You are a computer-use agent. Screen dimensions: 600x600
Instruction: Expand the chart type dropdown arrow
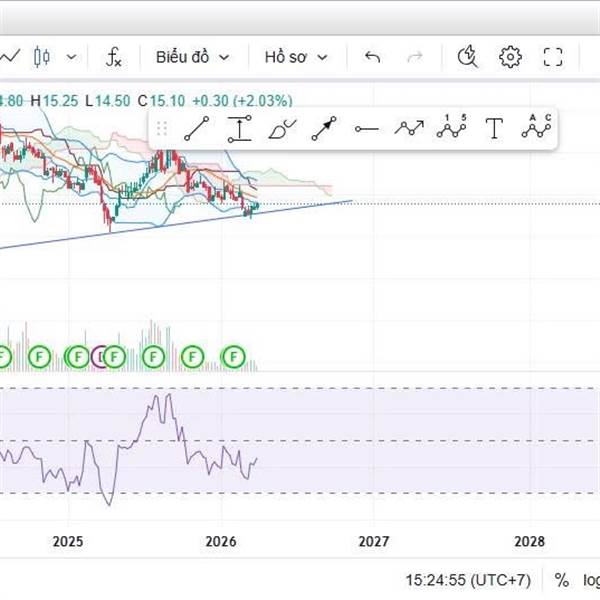pos(71,57)
